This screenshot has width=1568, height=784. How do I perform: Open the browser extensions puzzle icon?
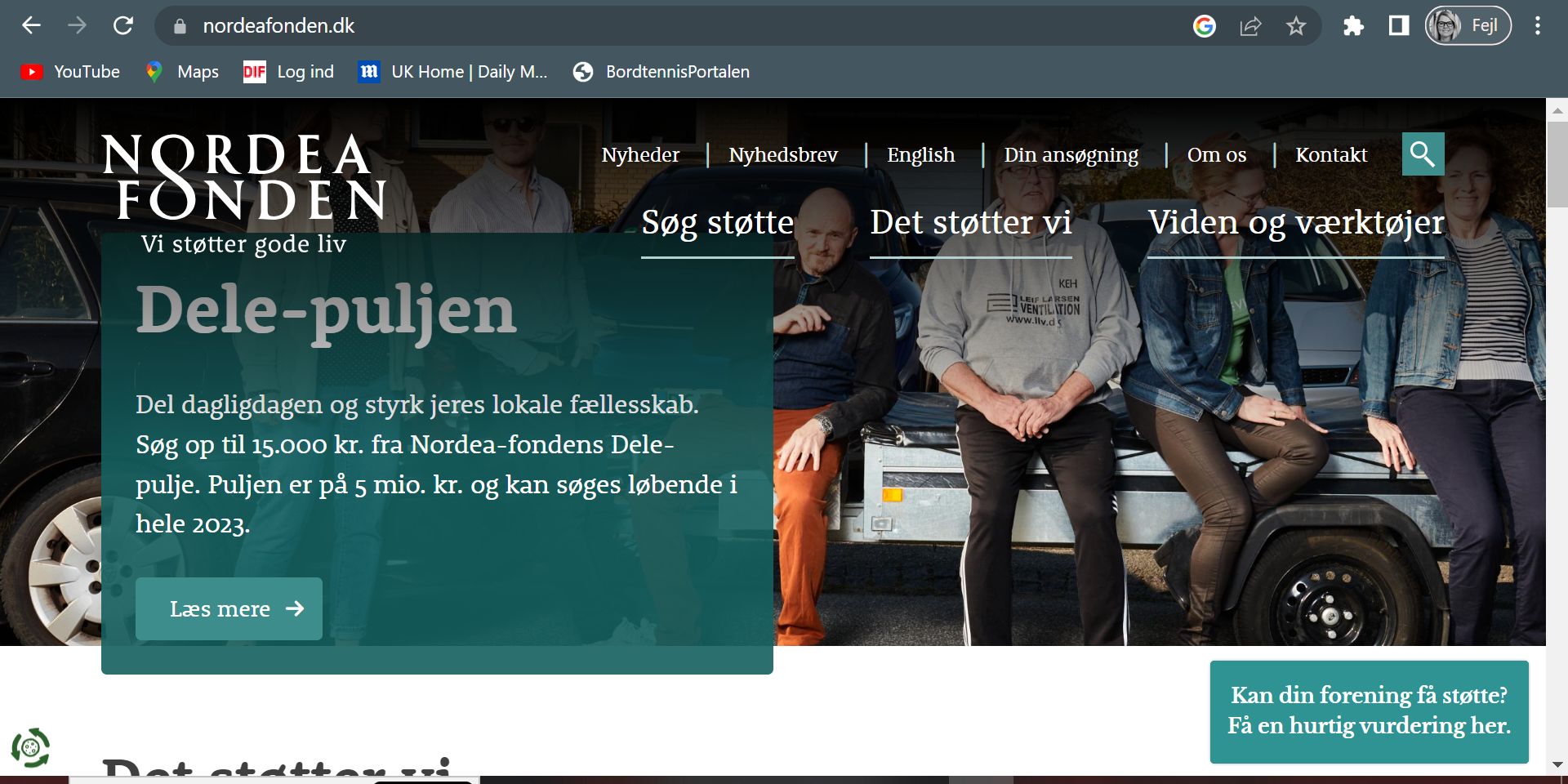pos(1353,26)
